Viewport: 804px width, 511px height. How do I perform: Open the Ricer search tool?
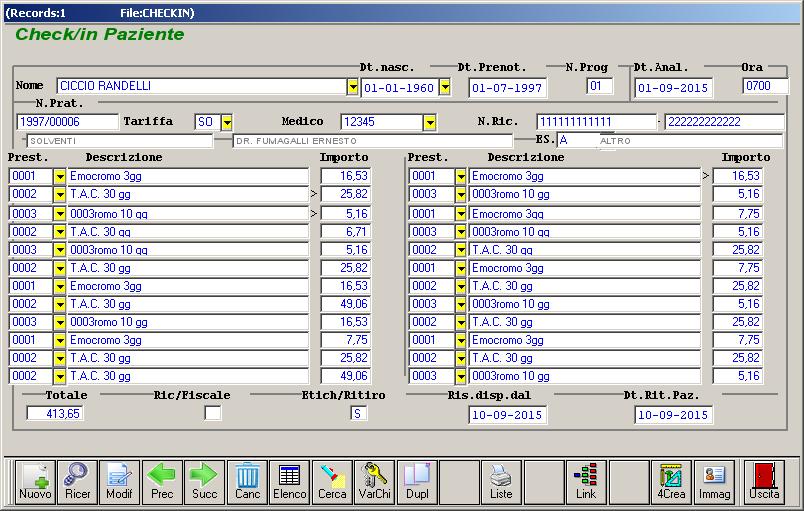(77, 482)
